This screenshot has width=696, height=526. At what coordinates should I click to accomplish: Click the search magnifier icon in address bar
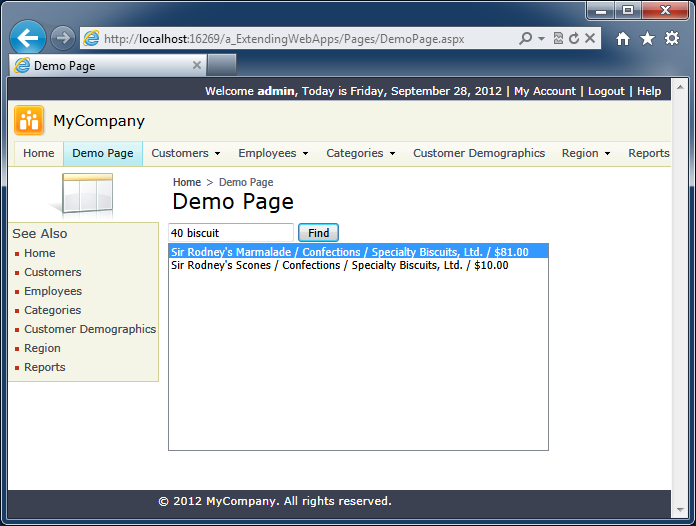pyautogui.click(x=526, y=39)
